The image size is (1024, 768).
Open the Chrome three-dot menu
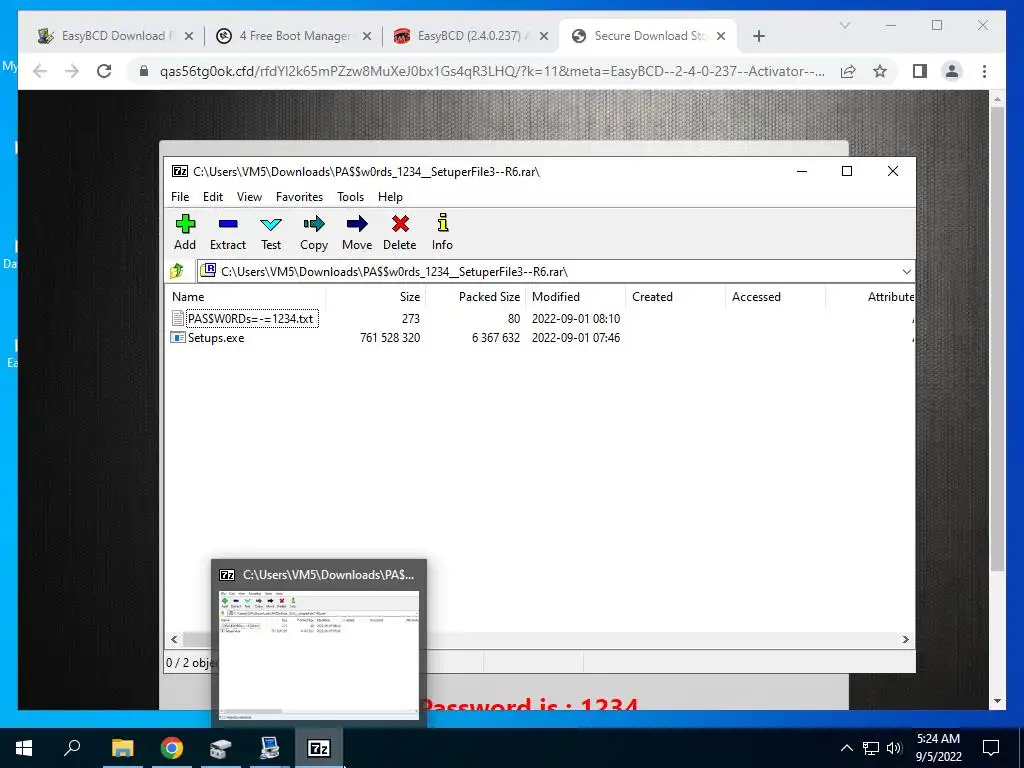tap(984, 71)
